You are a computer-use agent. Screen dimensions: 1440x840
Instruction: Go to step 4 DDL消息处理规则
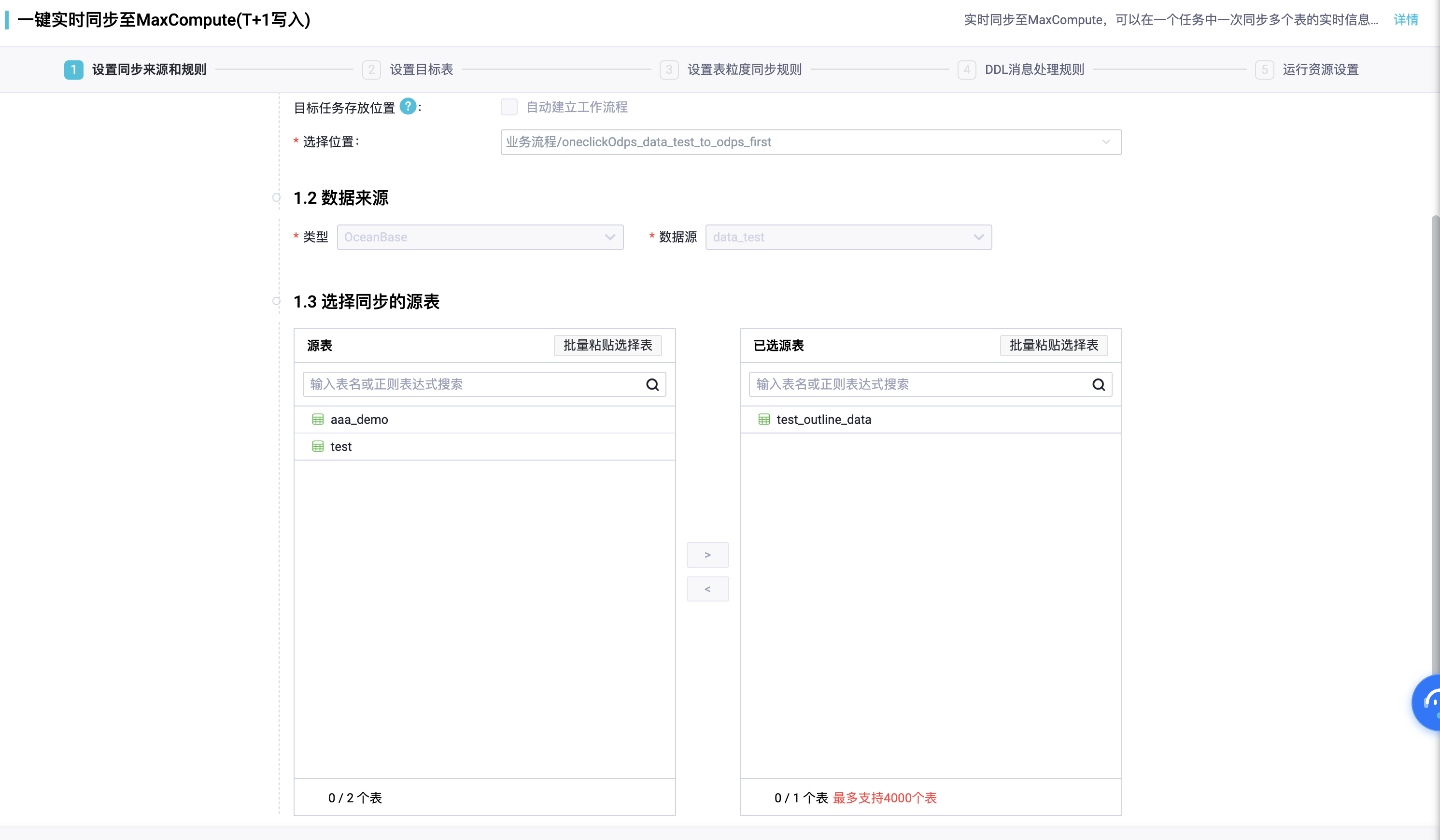click(x=1034, y=70)
